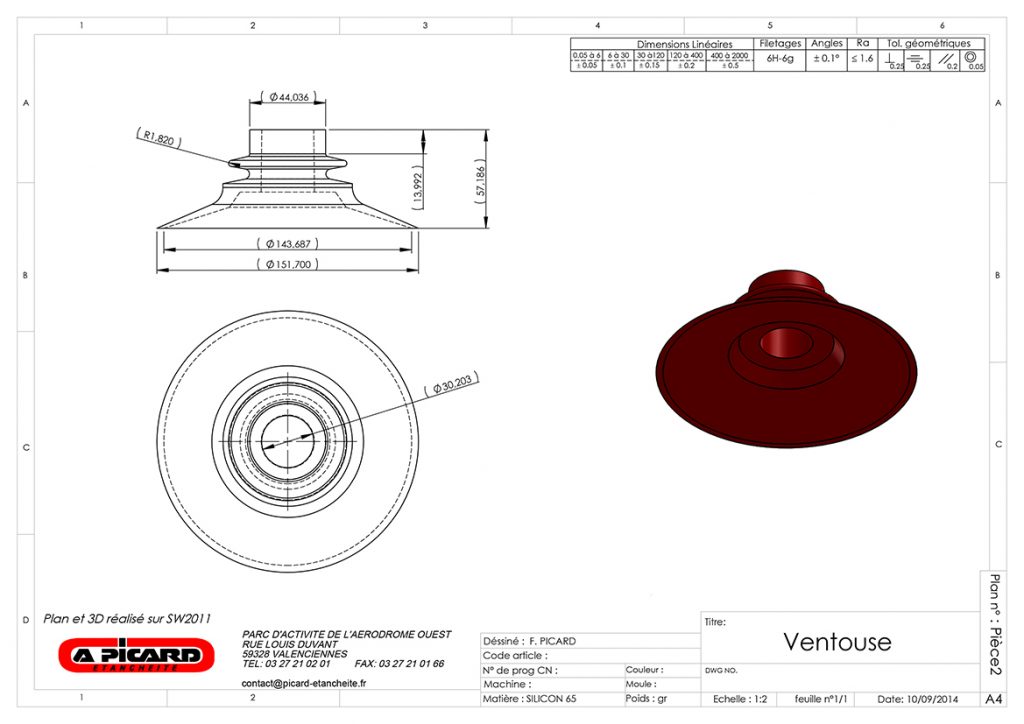Click the 57,186 height dimension

point(480,181)
